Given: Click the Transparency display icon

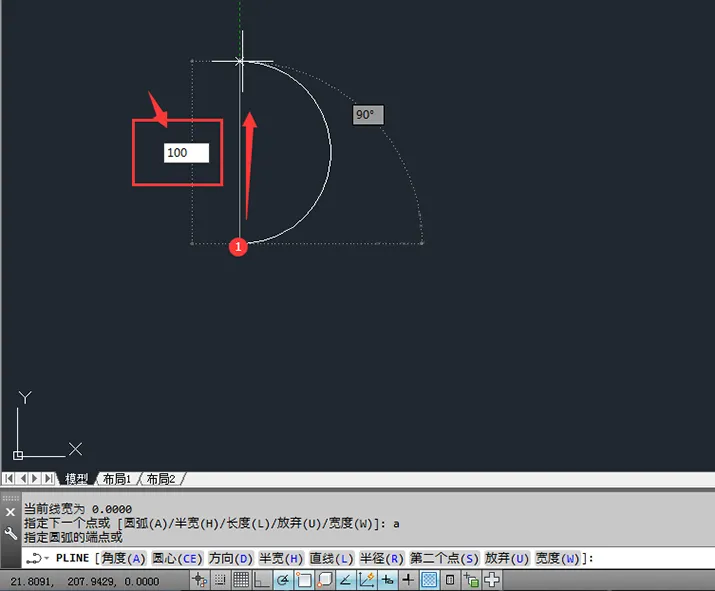Looking at the screenshot, I should tap(429, 580).
